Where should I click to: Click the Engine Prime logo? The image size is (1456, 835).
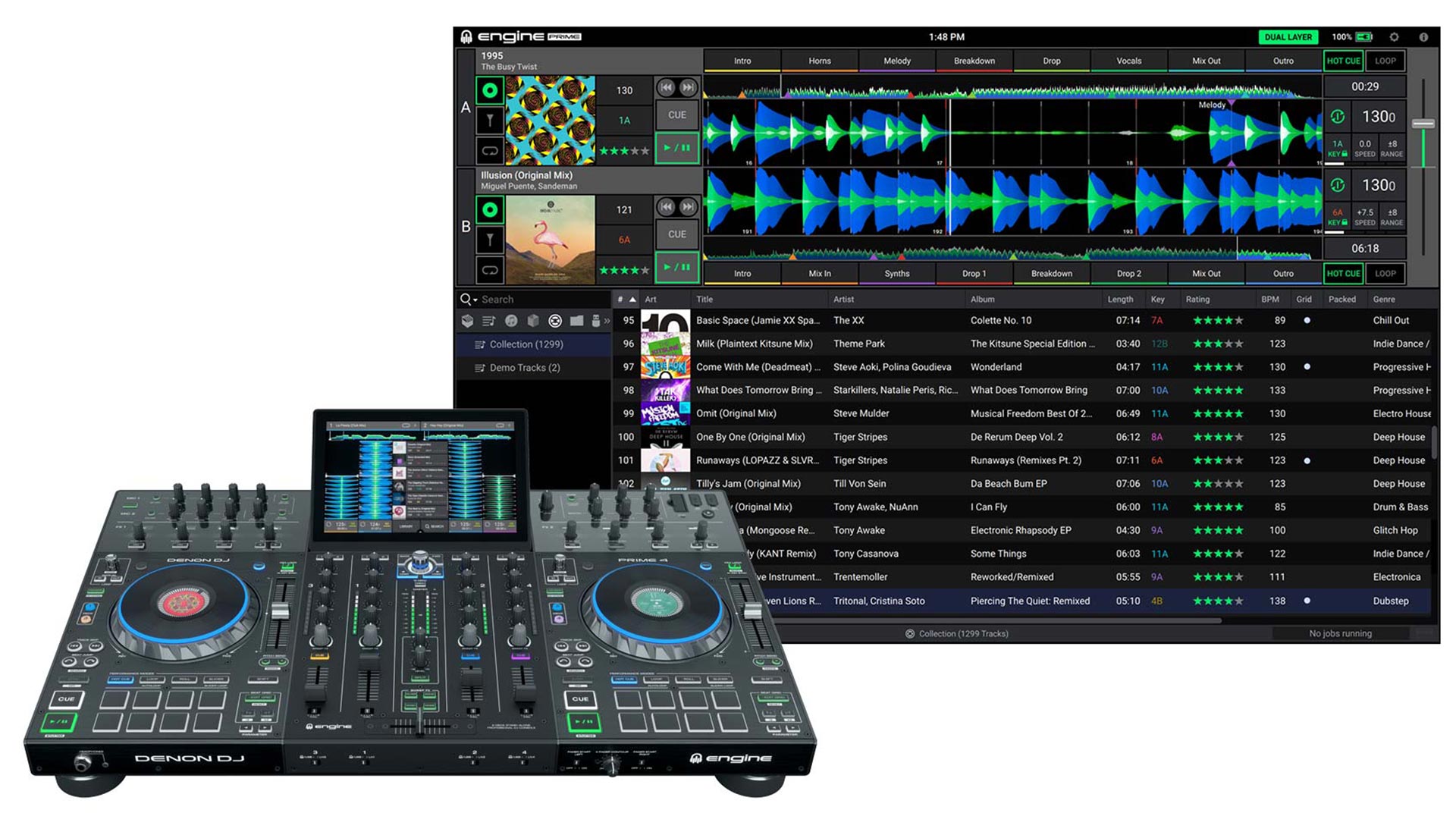(521, 36)
